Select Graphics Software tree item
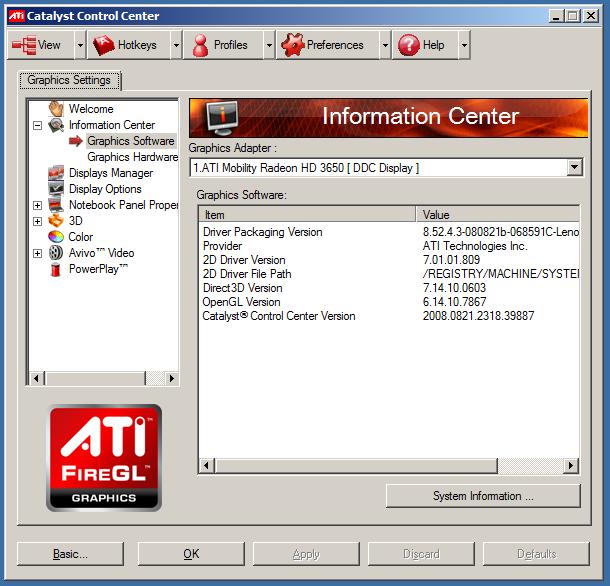Image resolution: width=610 pixels, height=586 pixels. coord(131,141)
